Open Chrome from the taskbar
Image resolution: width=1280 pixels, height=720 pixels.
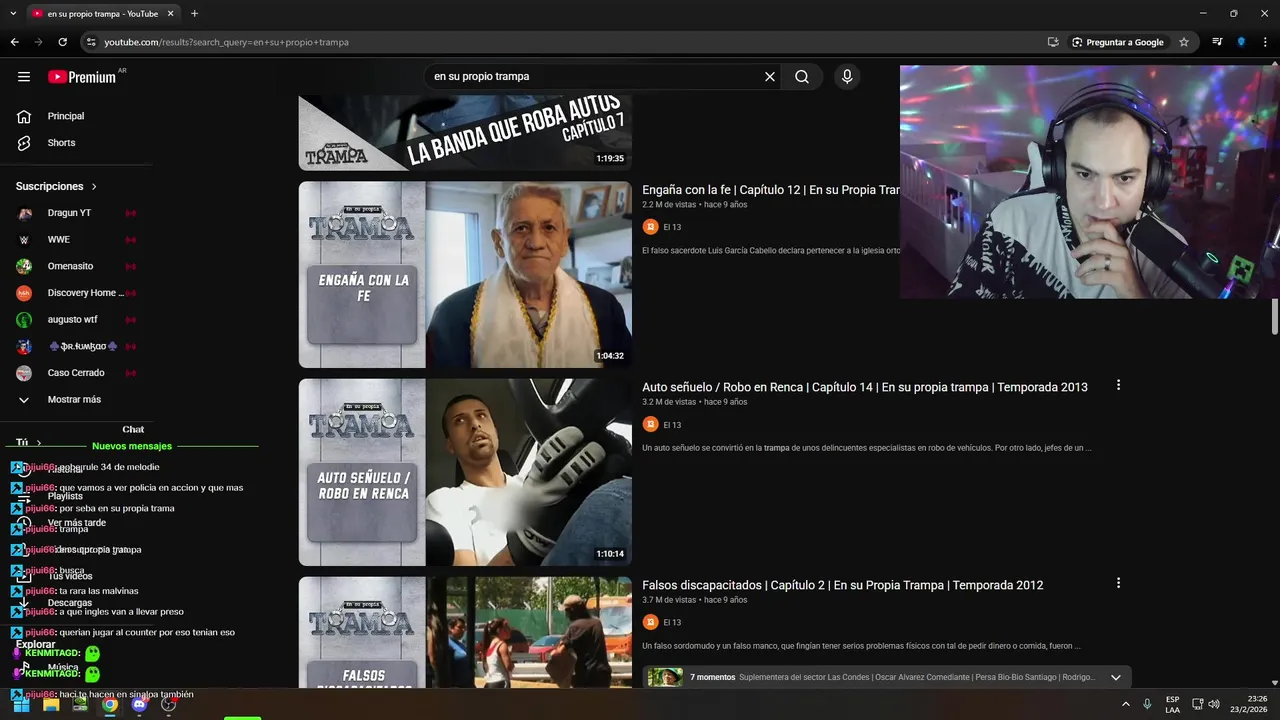coord(110,704)
